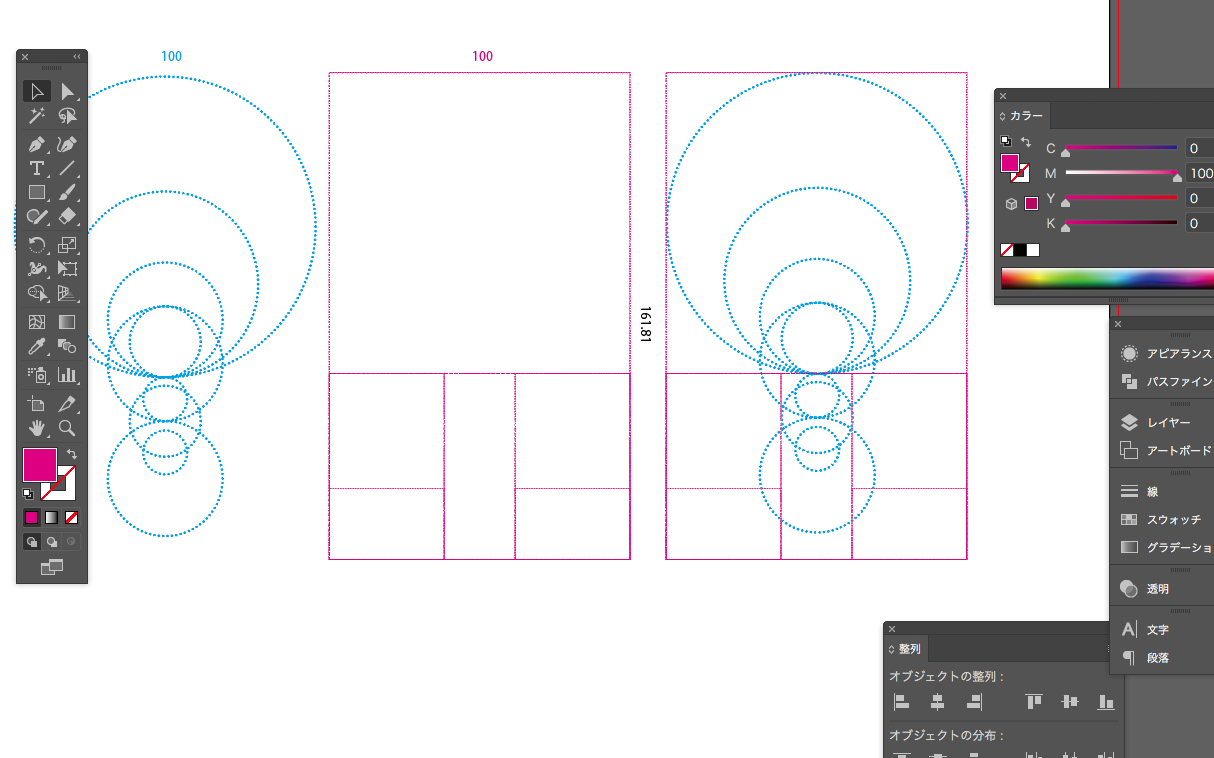Image resolution: width=1214 pixels, height=758 pixels.
Task: Click the M magenta slider track
Action: pos(1120,173)
